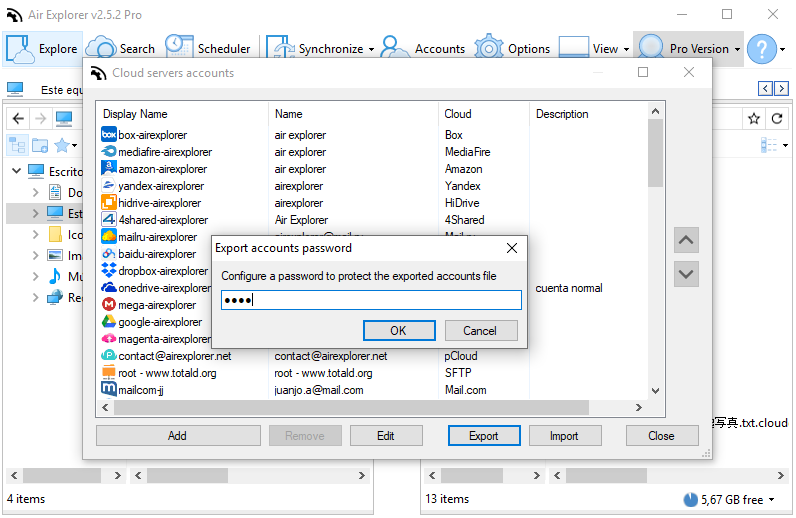
Task: Click the computer icon in left pane navigation
Action: 64,119
